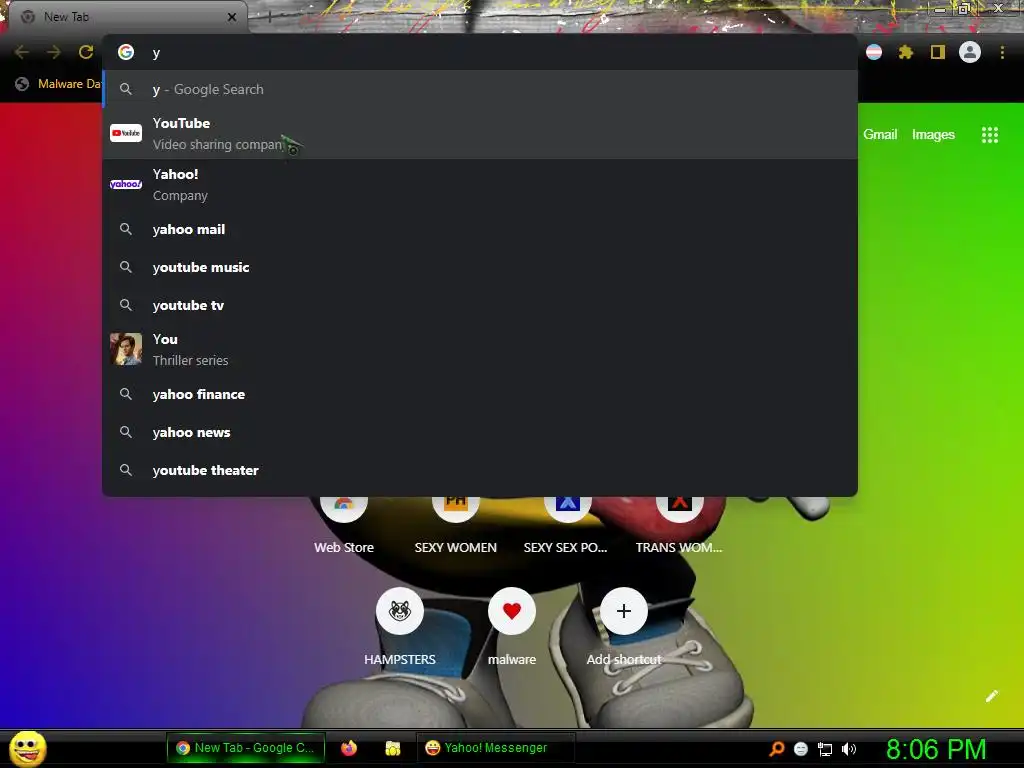Image resolution: width=1024 pixels, height=768 pixels.
Task: Click the Yahoo logo thumbnail
Action: coord(126,184)
